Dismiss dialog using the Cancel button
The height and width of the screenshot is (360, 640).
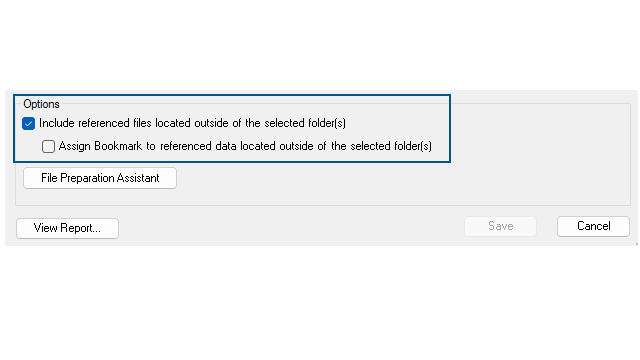[x=593, y=226]
